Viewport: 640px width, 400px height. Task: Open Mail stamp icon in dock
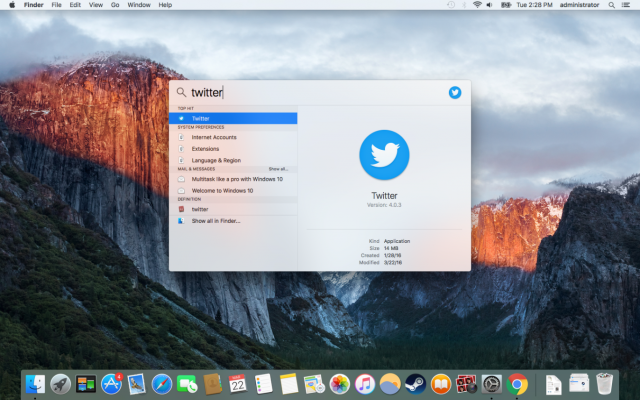[x=136, y=384]
